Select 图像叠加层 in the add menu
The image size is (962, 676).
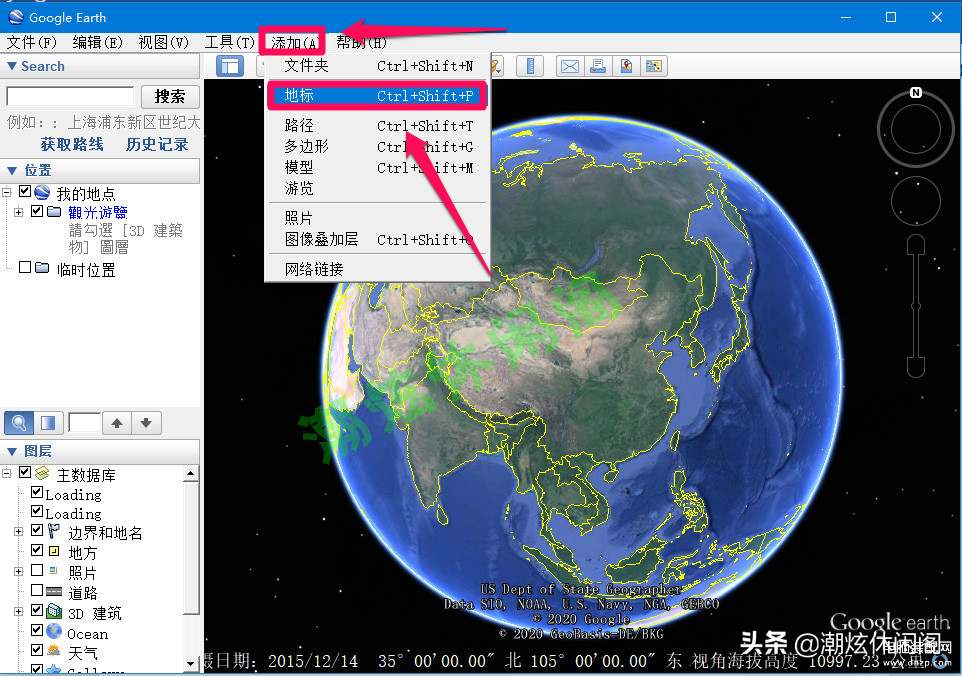(377, 239)
